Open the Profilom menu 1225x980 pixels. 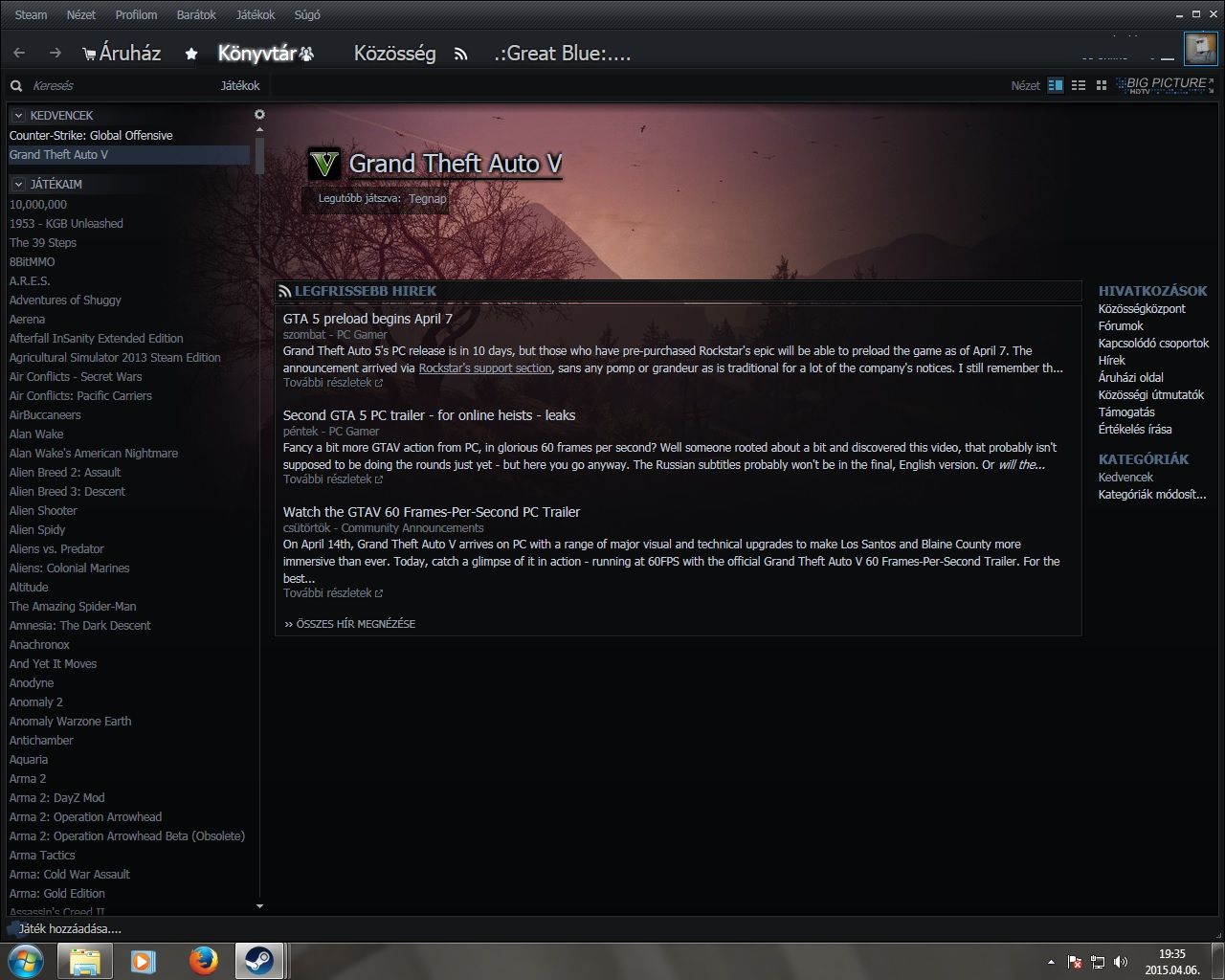coord(136,15)
